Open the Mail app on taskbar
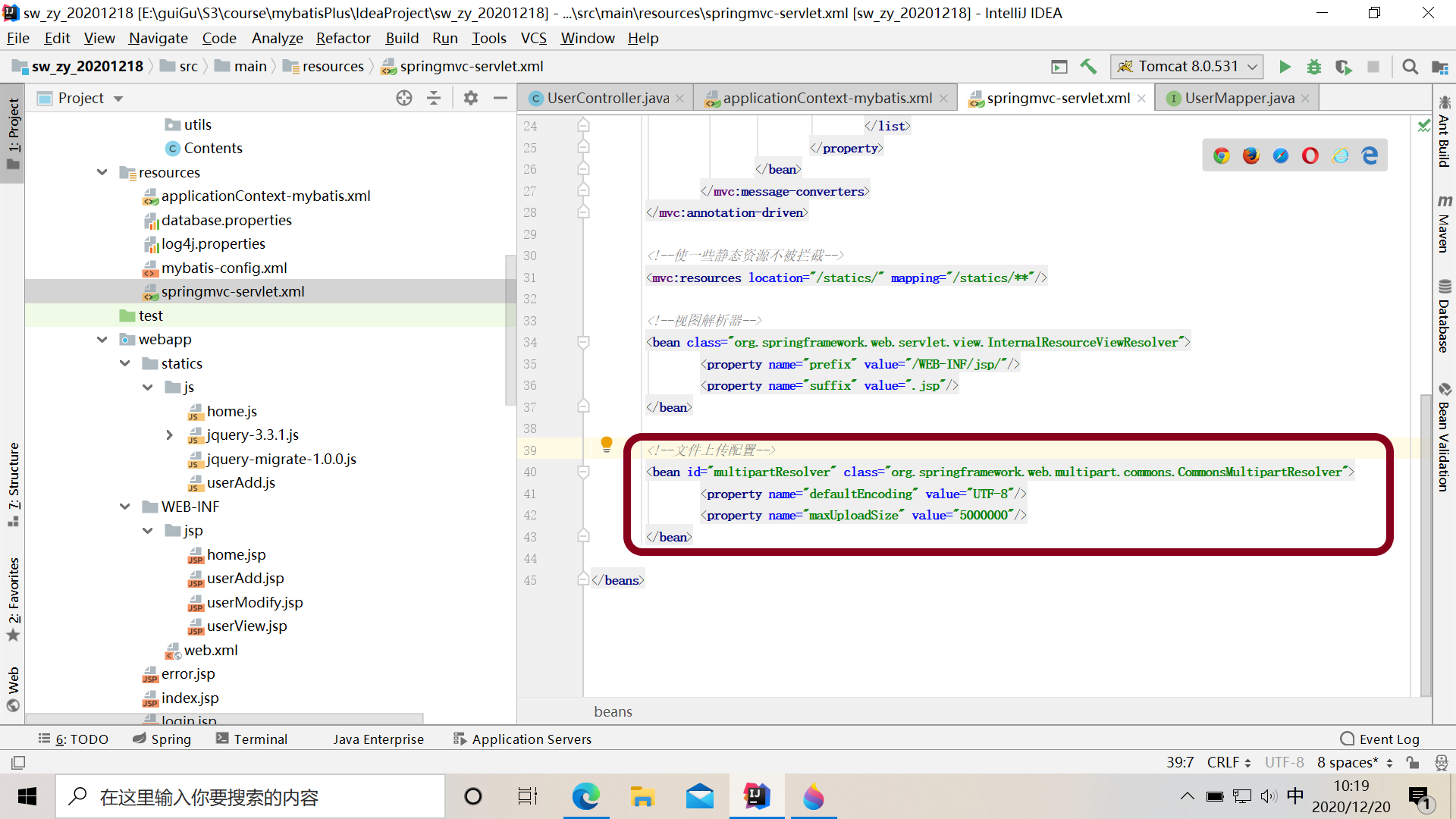 700,796
